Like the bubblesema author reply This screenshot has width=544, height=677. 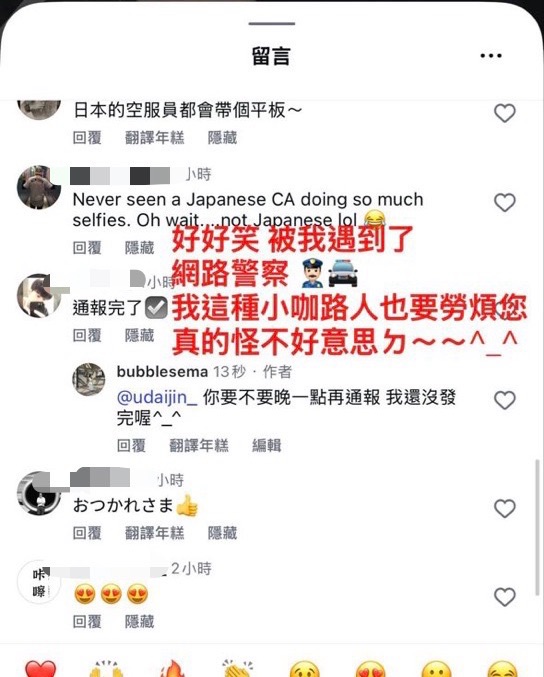tap(505, 400)
